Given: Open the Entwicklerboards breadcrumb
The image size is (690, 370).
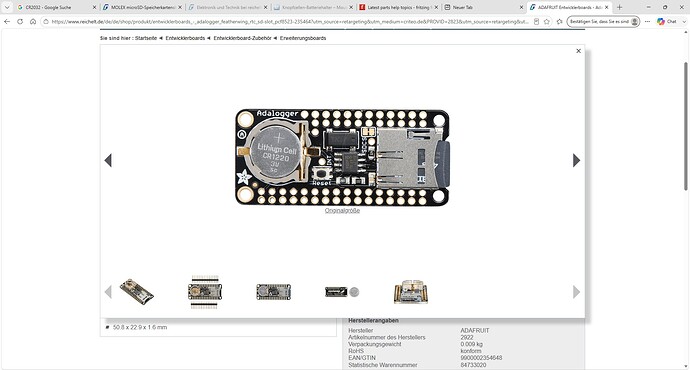Looking at the screenshot, I should [x=185, y=38].
